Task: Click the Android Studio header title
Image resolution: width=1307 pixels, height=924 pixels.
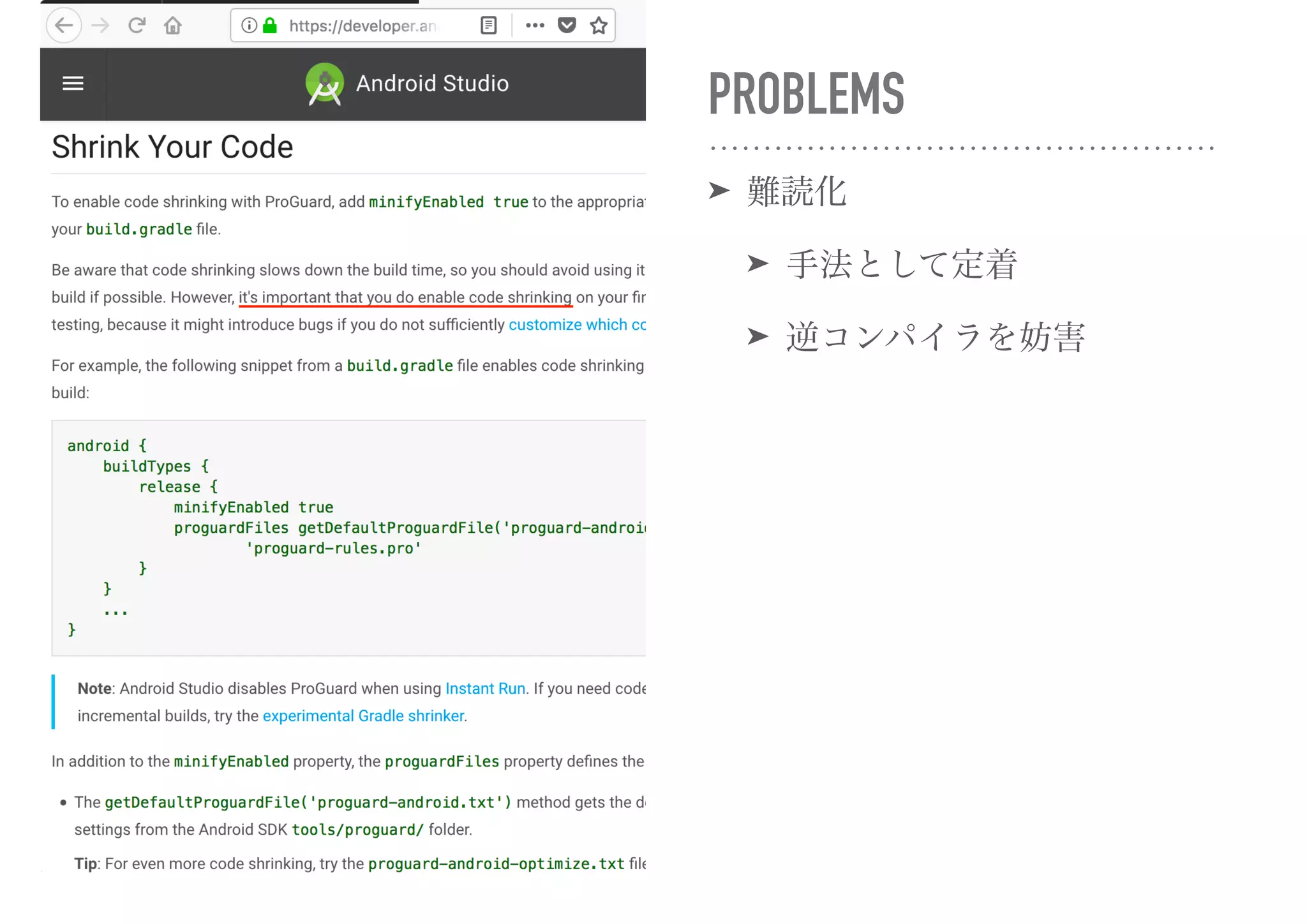Action: (x=432, y=84)
